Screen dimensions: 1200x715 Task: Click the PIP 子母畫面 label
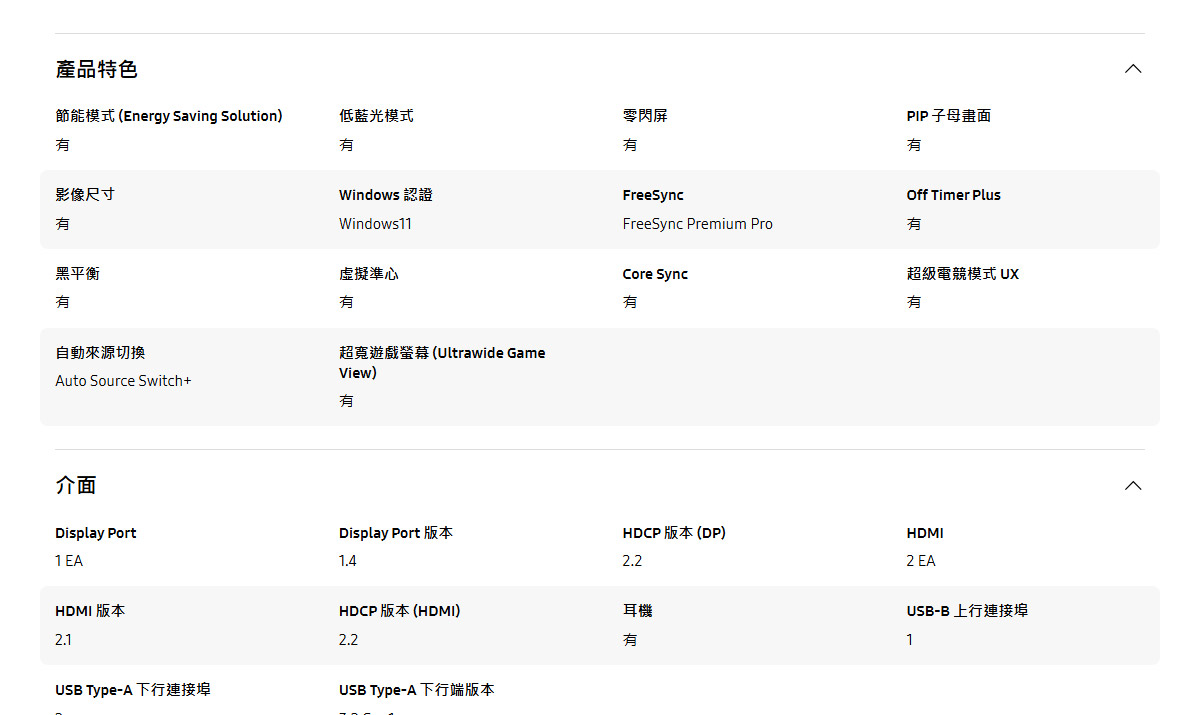(x=948, y=116)
